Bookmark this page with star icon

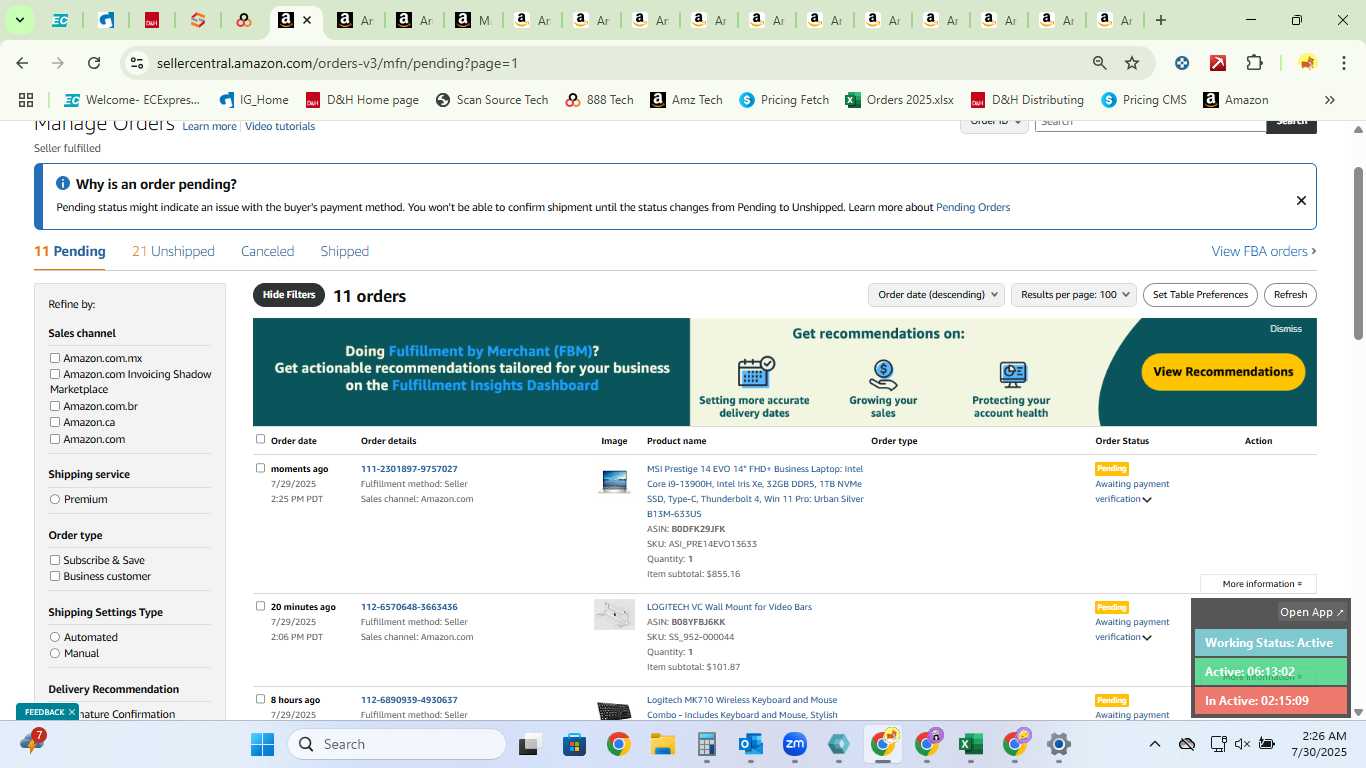point(1132,63)
